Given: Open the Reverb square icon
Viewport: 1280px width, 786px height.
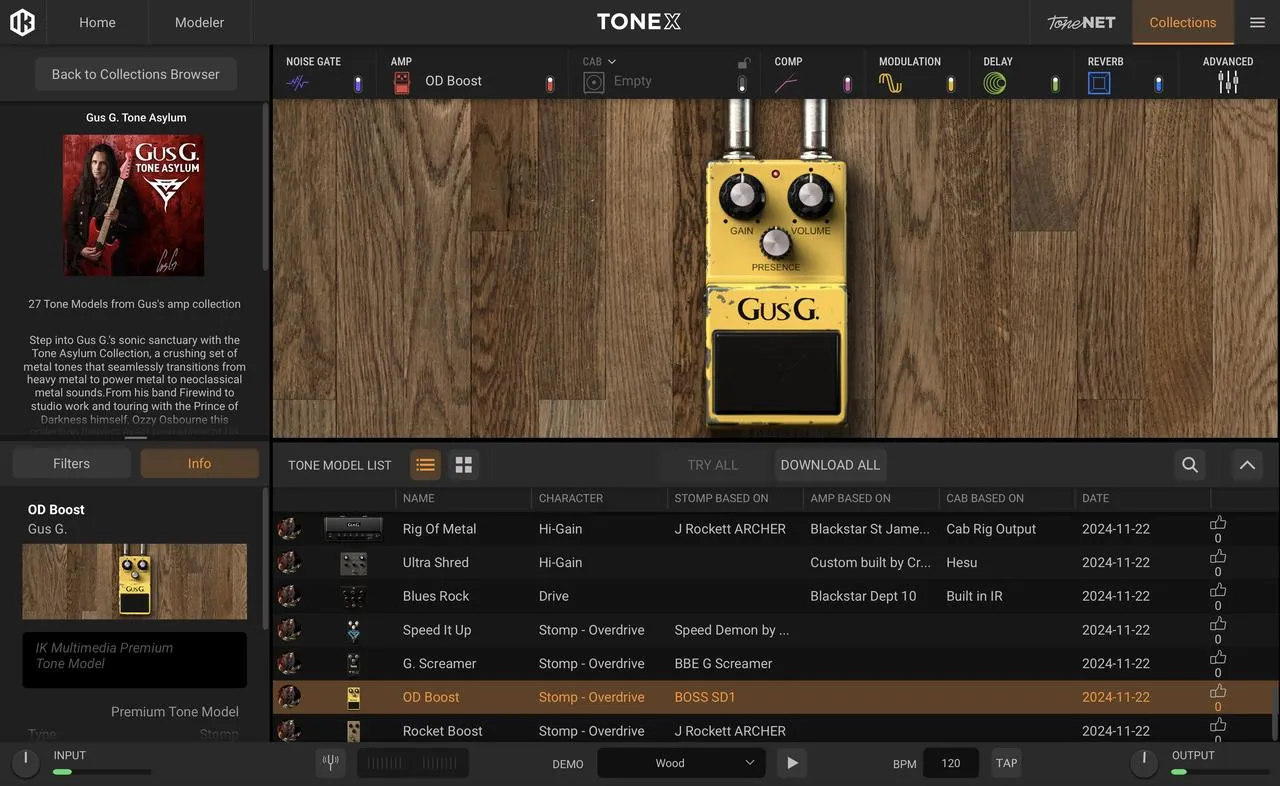Looking at the screenshot, I should click(x=1099, y=83).
